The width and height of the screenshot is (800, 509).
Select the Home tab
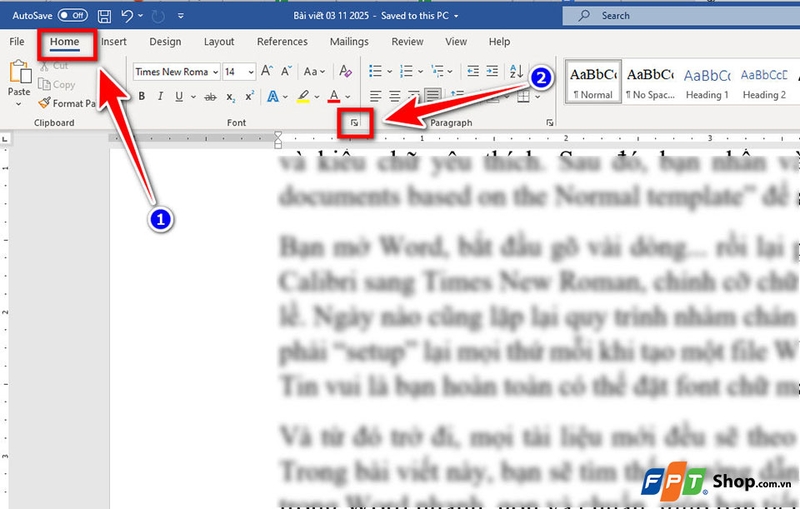tap(64, 42)
